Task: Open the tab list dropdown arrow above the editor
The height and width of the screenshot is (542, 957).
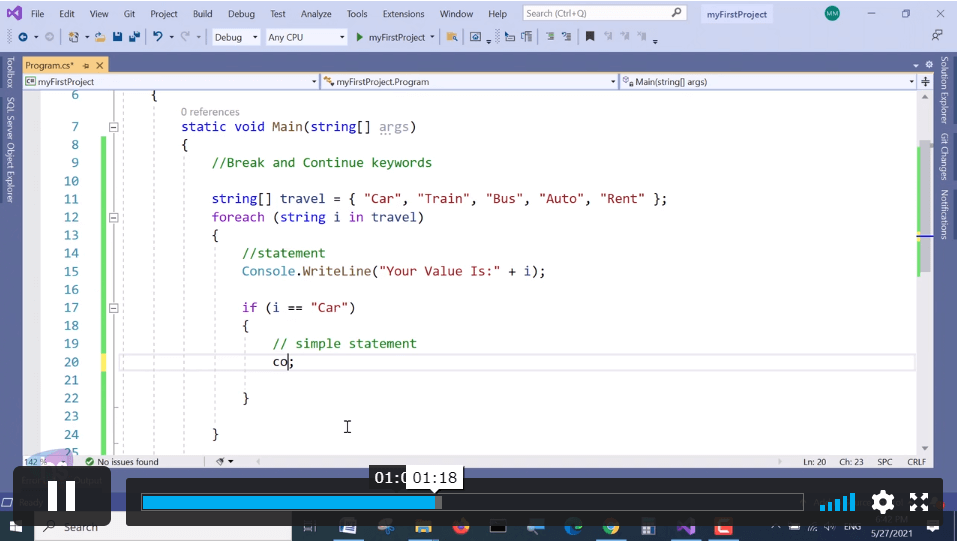Action: pos(915,65)
